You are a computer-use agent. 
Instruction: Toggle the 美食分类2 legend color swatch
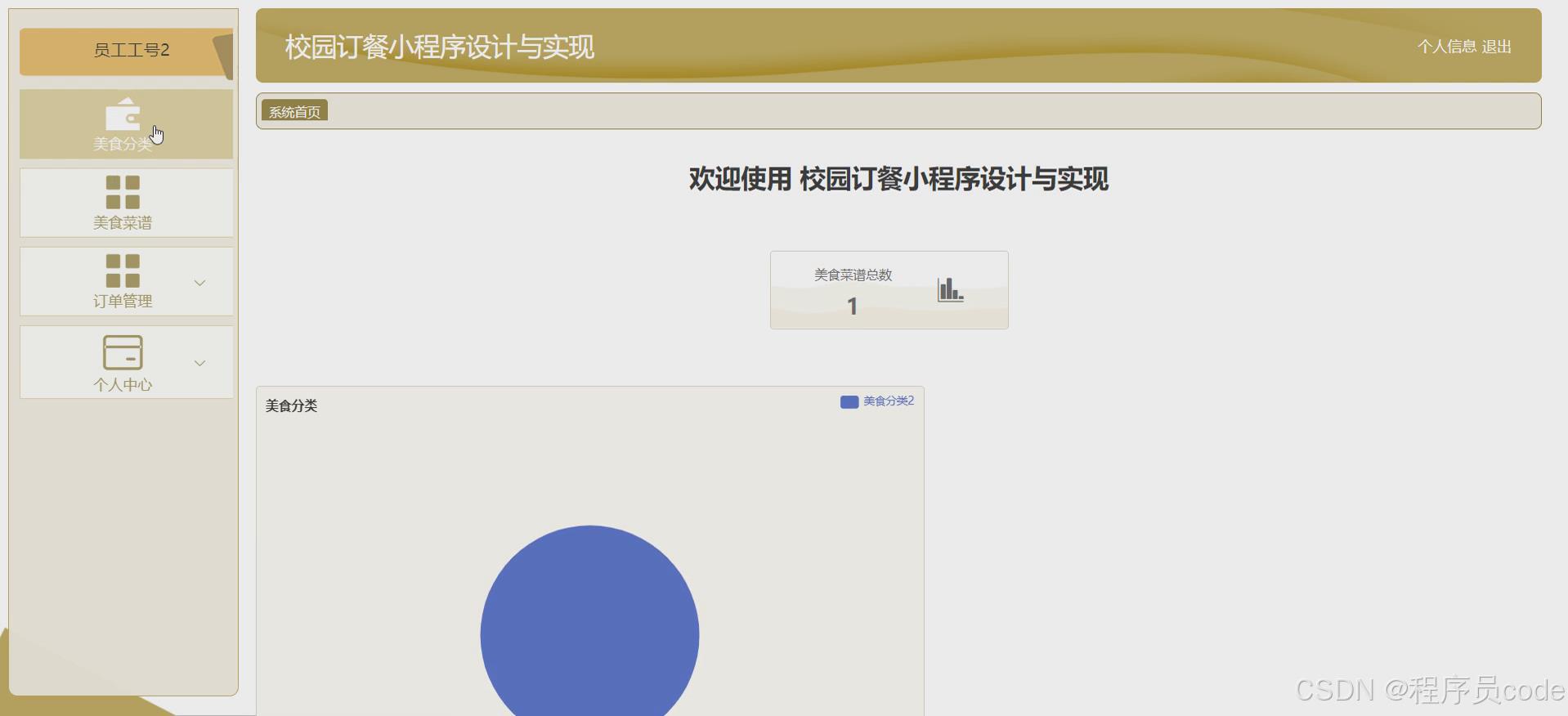tap(849, 401)
